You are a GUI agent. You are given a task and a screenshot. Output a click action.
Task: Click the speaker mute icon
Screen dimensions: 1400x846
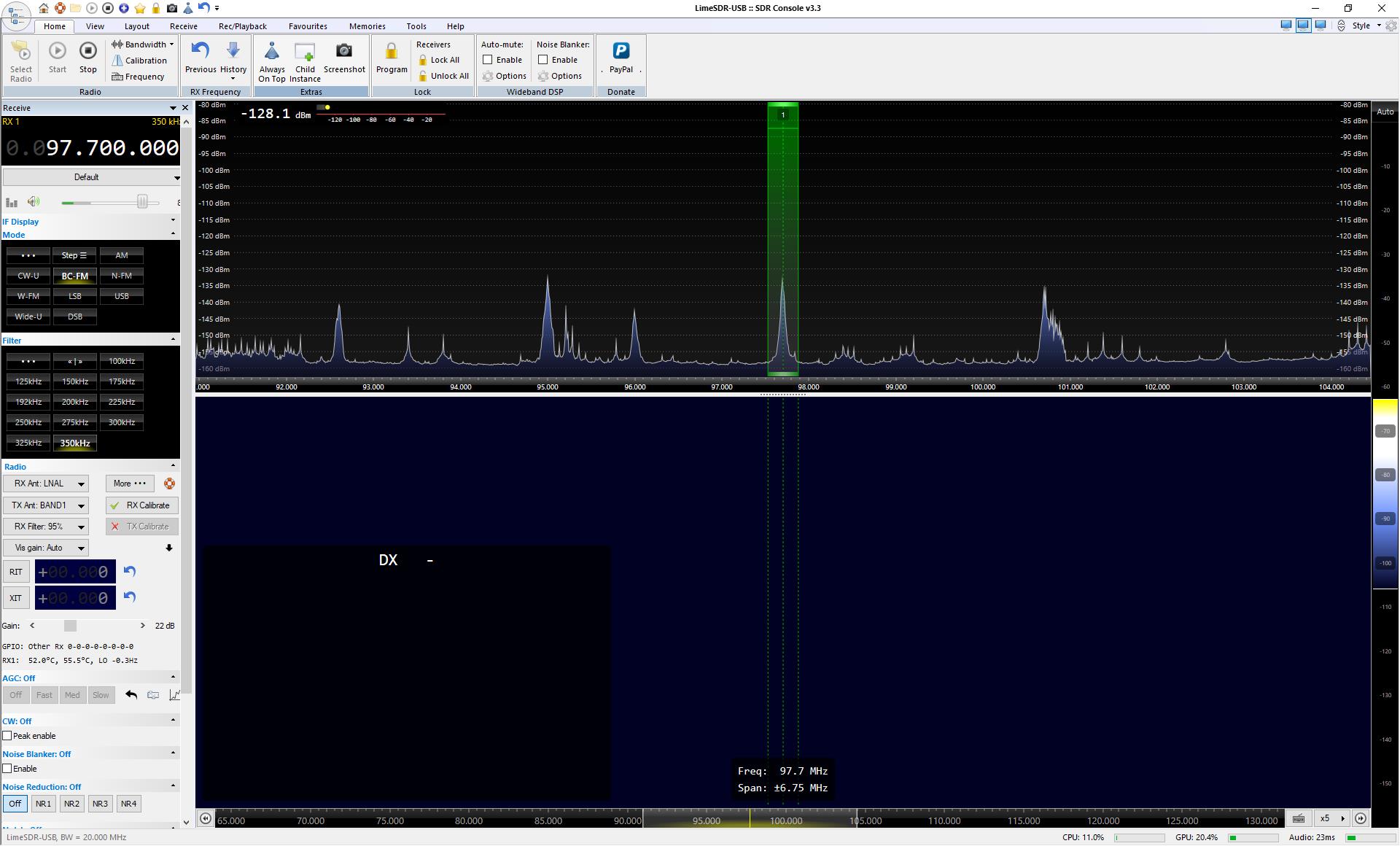pyautogui.click(x=34, y=202)
